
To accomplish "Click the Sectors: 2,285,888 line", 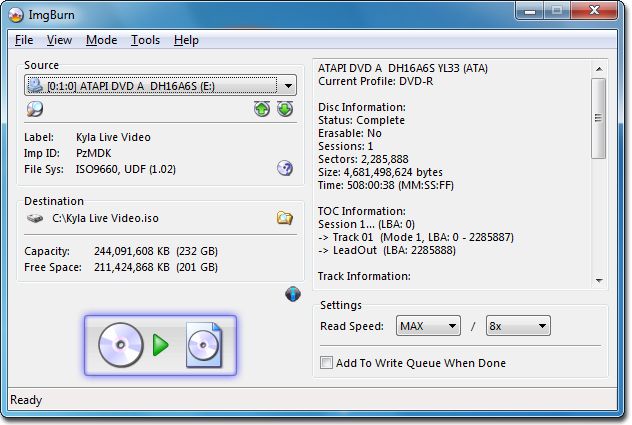I will [x=363, y=159].
